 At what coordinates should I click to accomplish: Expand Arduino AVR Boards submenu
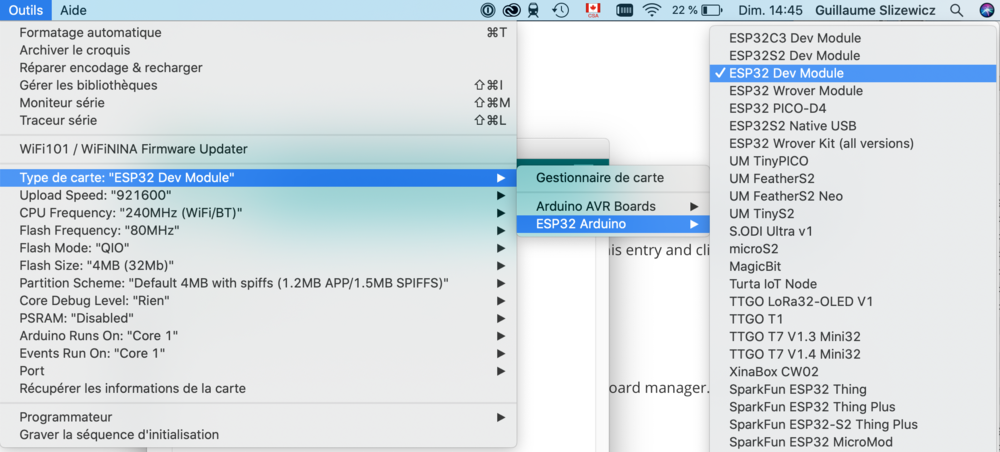coord(613,207)
